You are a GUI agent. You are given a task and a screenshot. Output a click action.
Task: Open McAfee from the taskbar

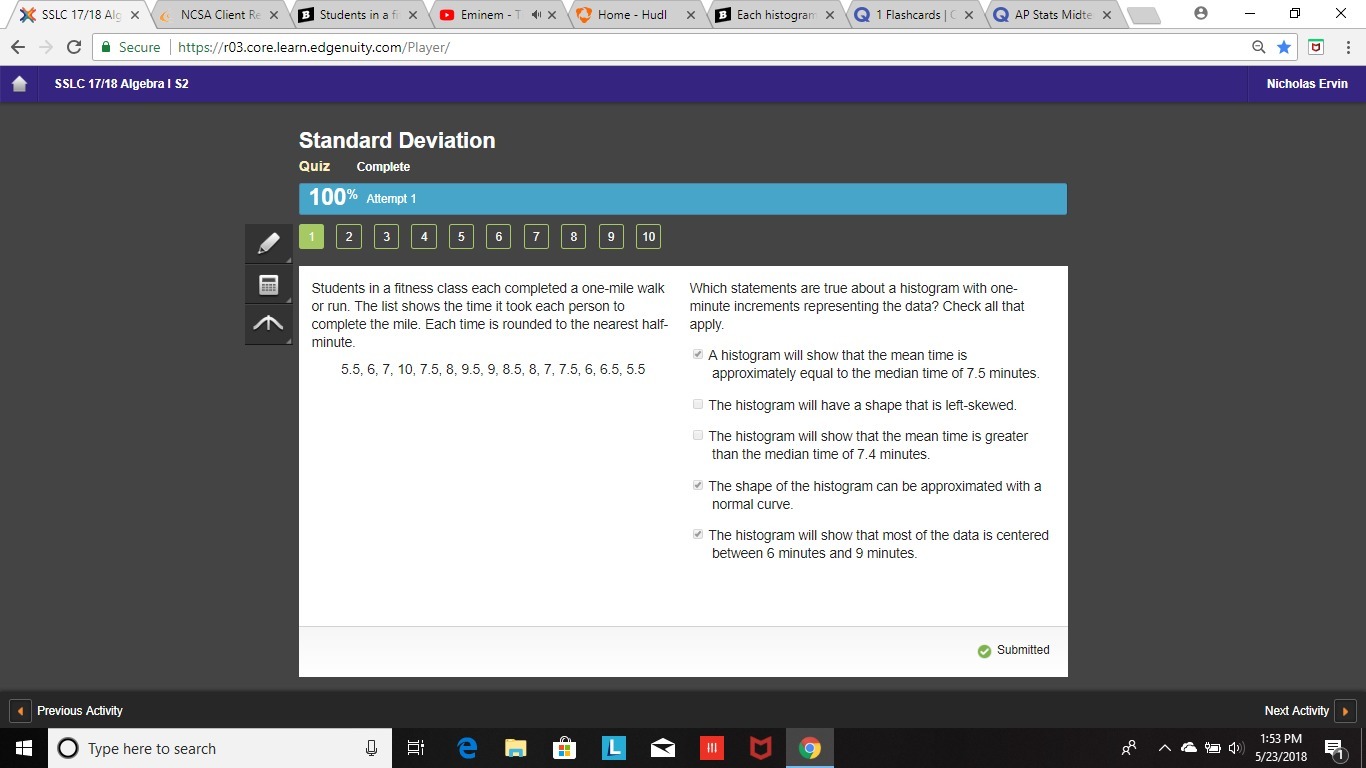tap(761, 748)
